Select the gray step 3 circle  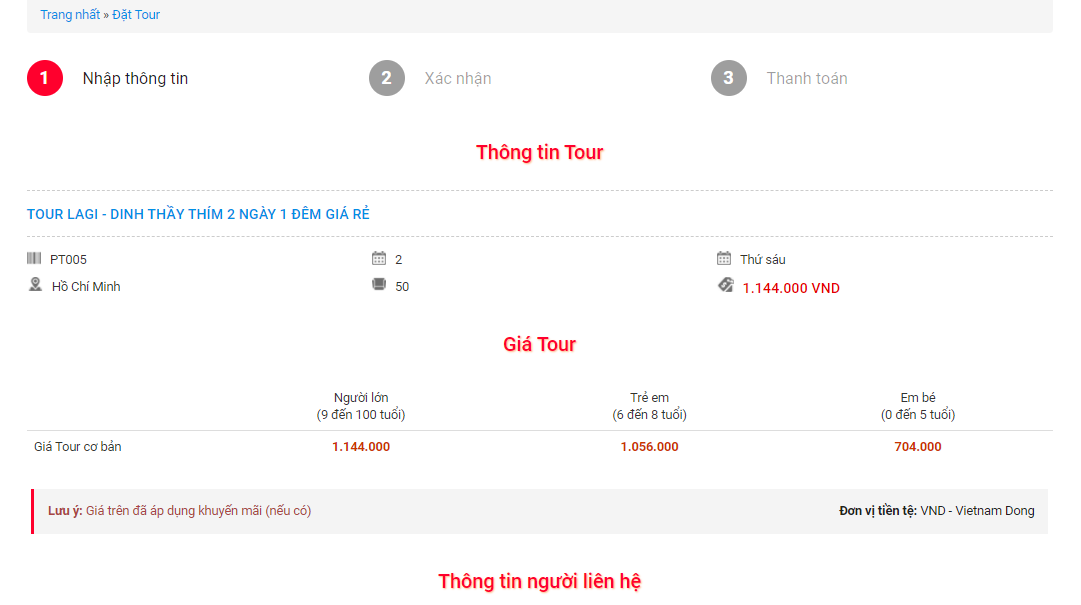(729, 78)
